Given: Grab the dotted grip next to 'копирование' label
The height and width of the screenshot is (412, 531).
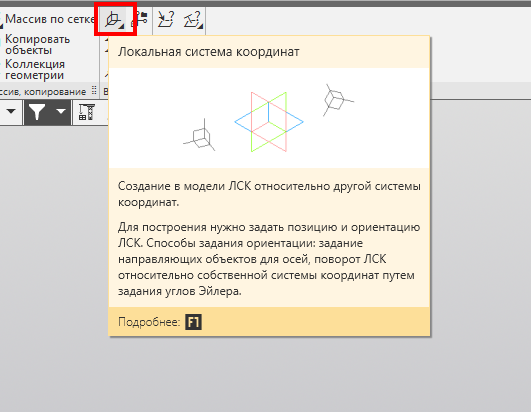Looking at the screenshot, I should [x=94, y=91].
